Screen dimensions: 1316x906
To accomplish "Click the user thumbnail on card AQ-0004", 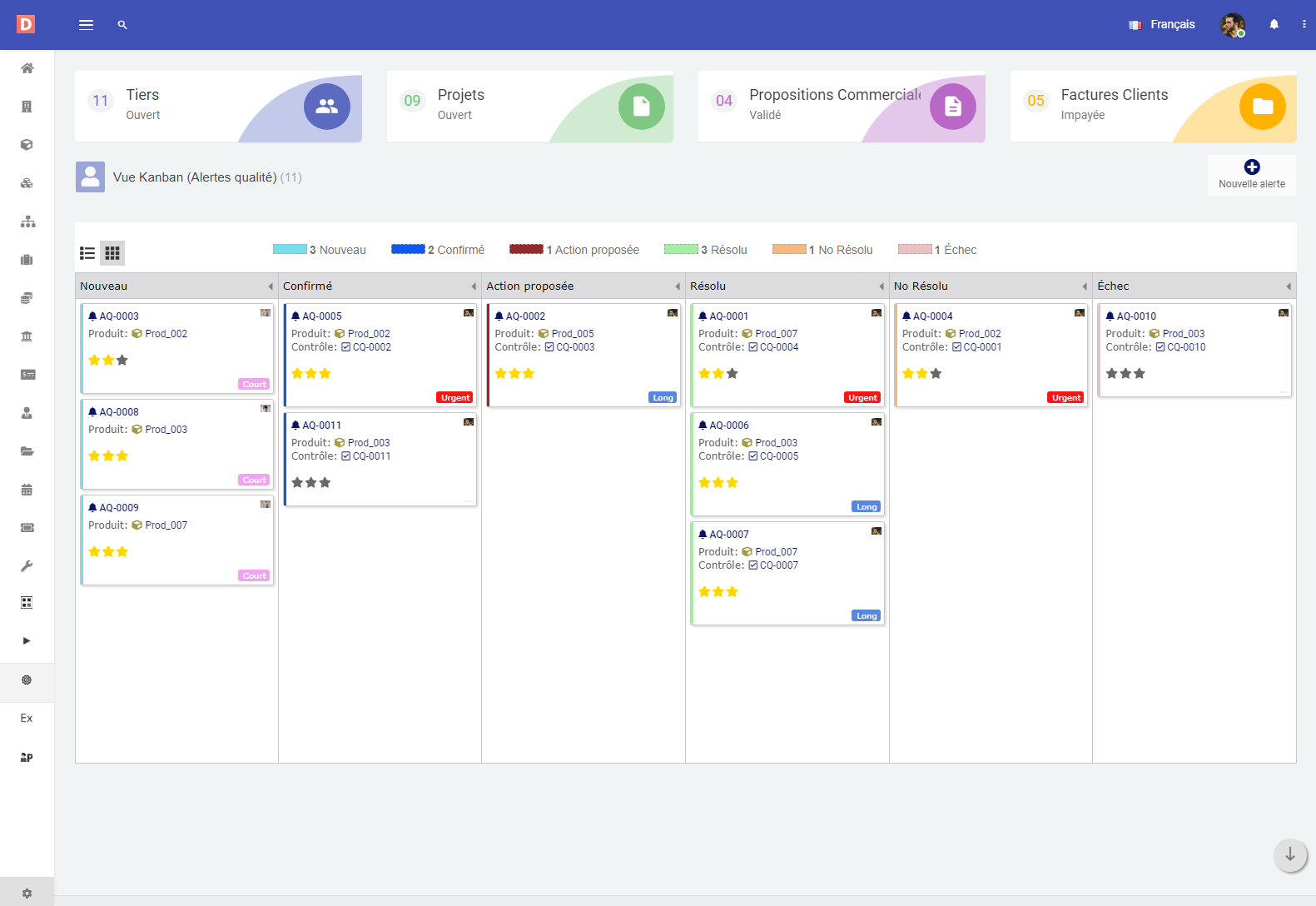I will tap(1080, 313).
